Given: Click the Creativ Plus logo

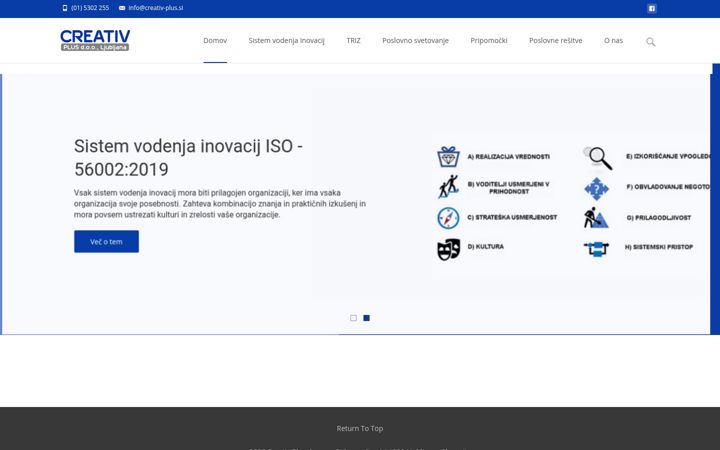Looking at the screenshot, I should 95,40.
